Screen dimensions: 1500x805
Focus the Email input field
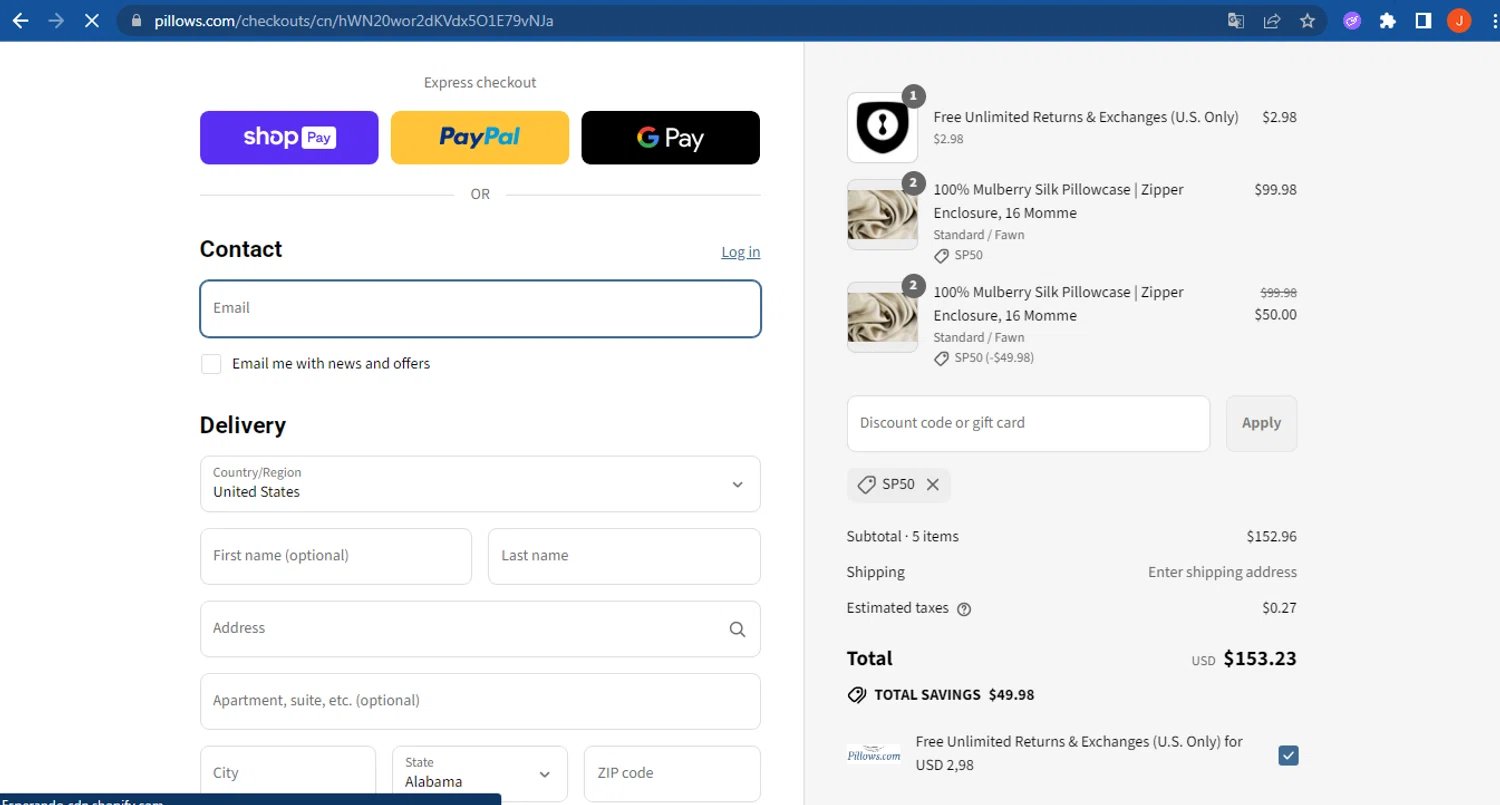click(480, 308)
